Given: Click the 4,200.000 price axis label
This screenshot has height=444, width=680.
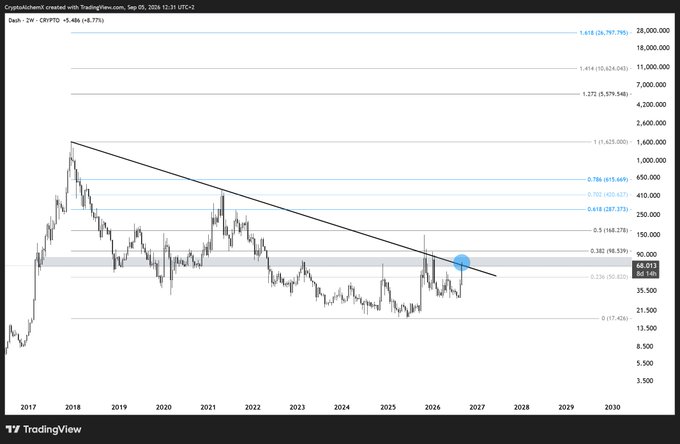Looking at the screenshot, I should 651,104.
